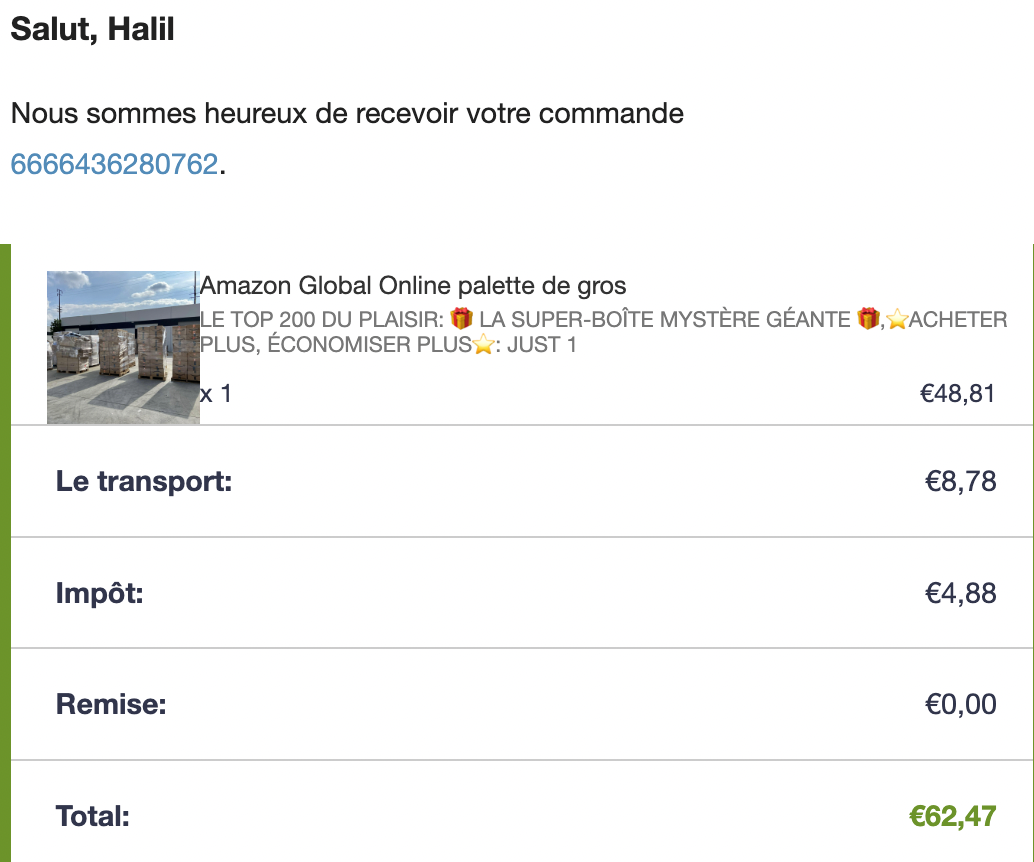
Task: Click the Le transport label
Action: tap(144, 482)
